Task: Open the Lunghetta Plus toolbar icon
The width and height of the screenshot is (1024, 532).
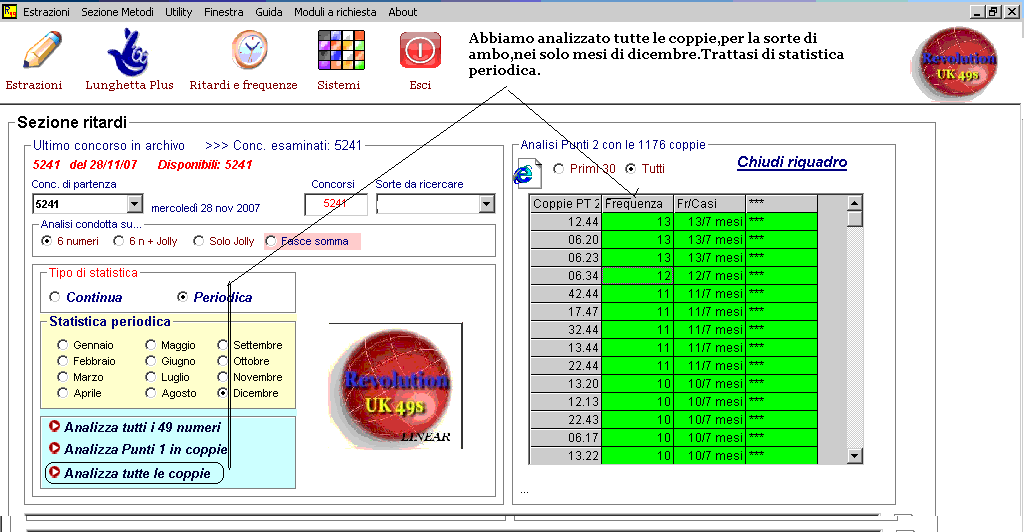Action: pyautogui.click(x=129, y=52)
